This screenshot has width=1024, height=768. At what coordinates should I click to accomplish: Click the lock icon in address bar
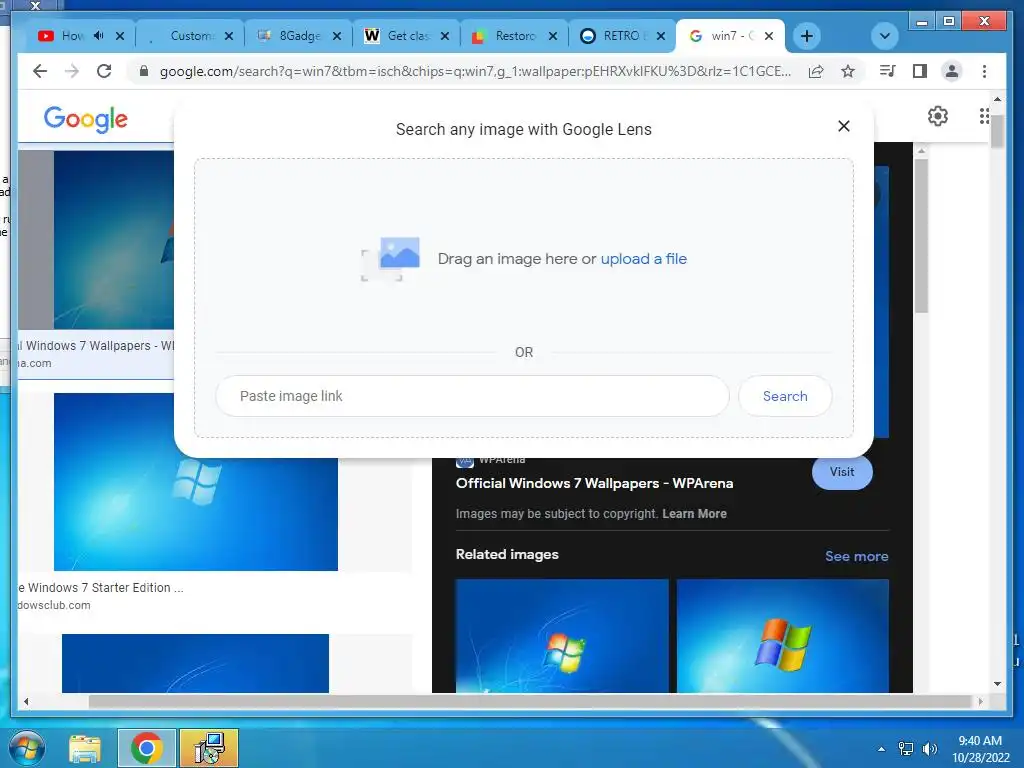[x=144, y=71]
